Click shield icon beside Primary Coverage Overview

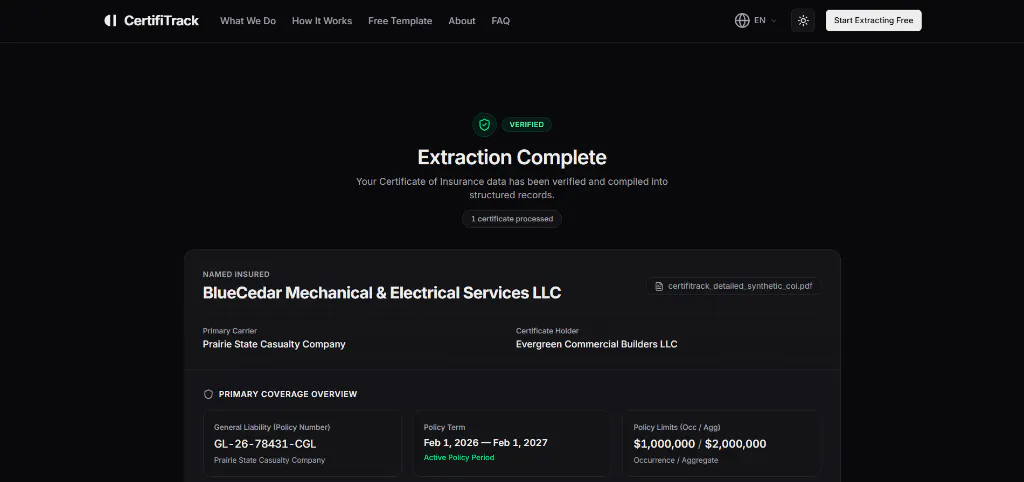pyautogui.click(x=208, y=394)
